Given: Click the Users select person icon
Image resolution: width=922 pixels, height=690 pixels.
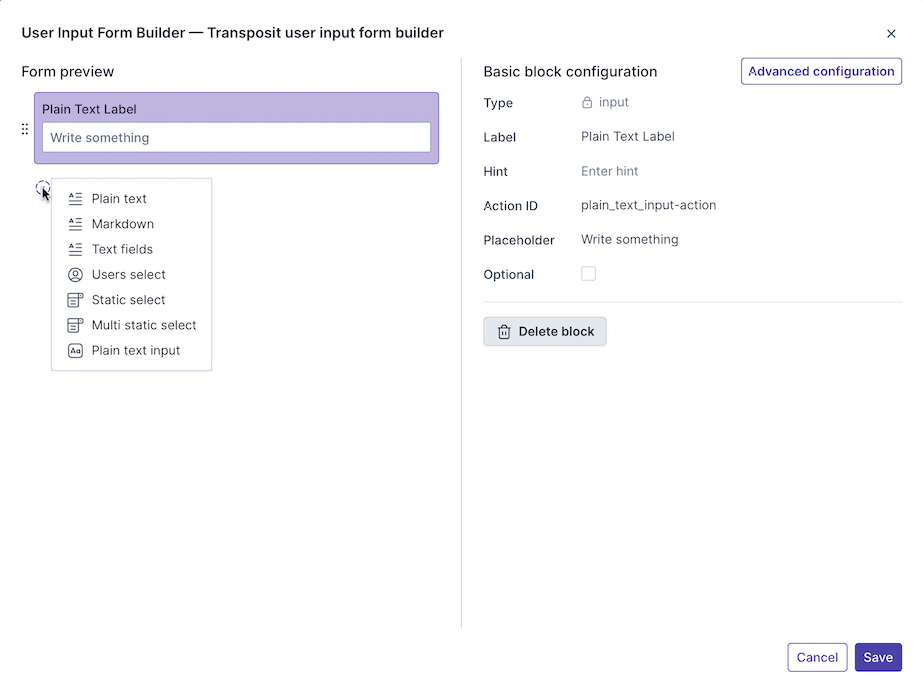Looking at the screenshot, I should (x=75, y=275).
